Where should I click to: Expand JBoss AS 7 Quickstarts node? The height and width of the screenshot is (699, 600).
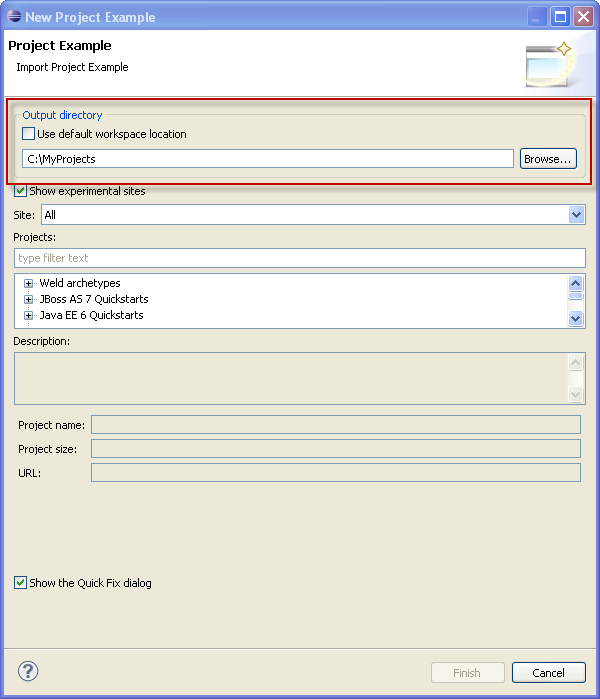pyautogui.click(x=28, y=299)
